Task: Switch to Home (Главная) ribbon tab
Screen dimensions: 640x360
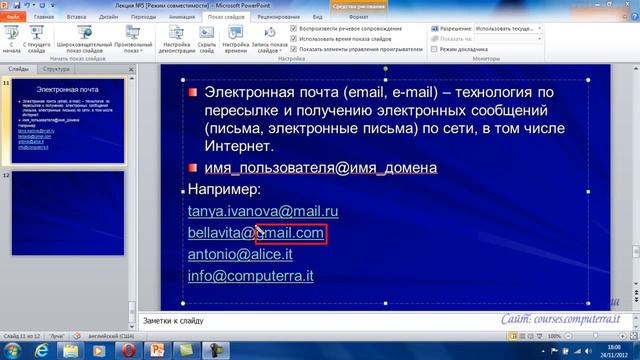Action: (44, 17)
